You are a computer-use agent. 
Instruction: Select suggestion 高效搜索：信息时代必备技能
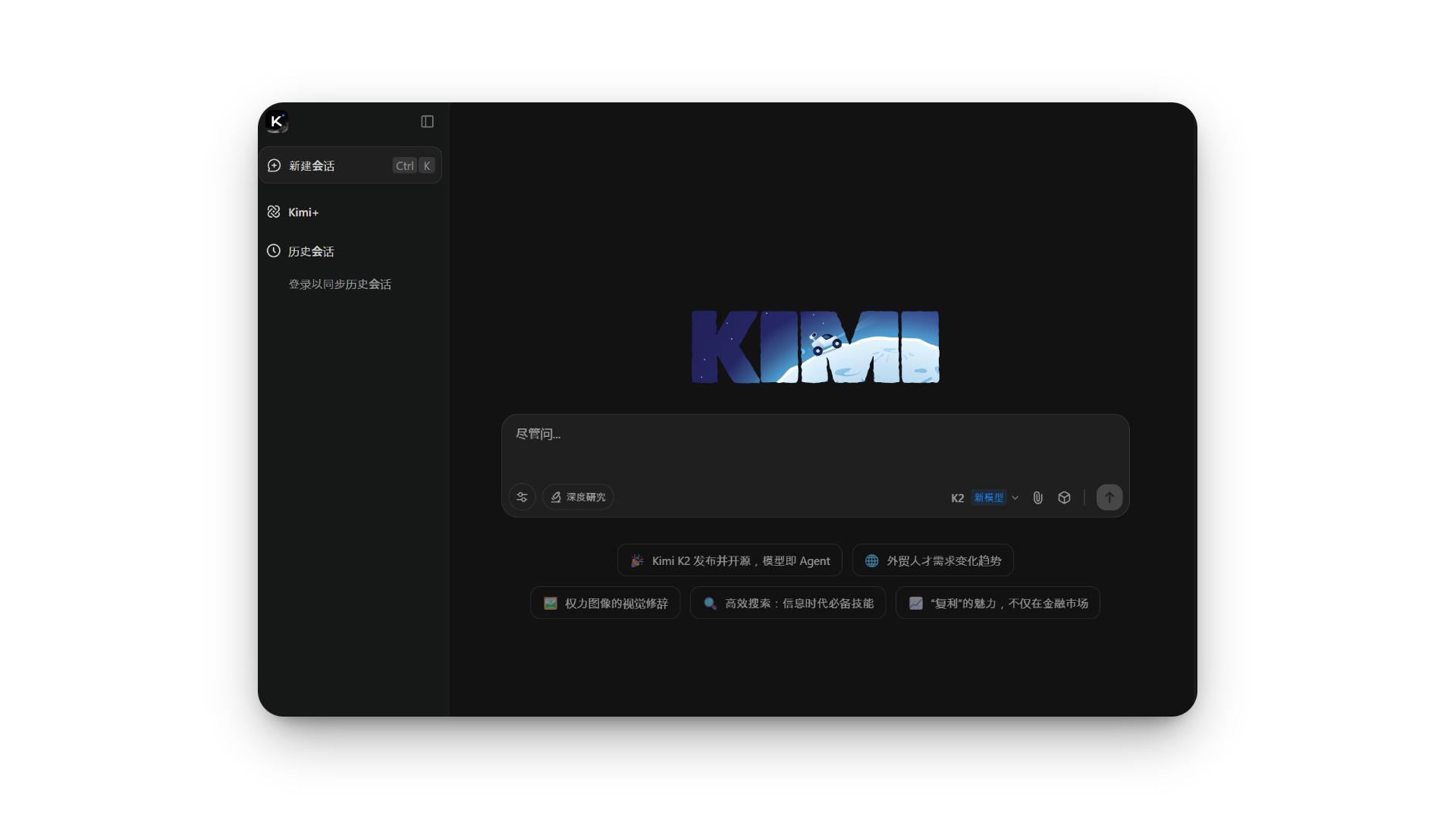pyautogui.click(x=788, y=603)
